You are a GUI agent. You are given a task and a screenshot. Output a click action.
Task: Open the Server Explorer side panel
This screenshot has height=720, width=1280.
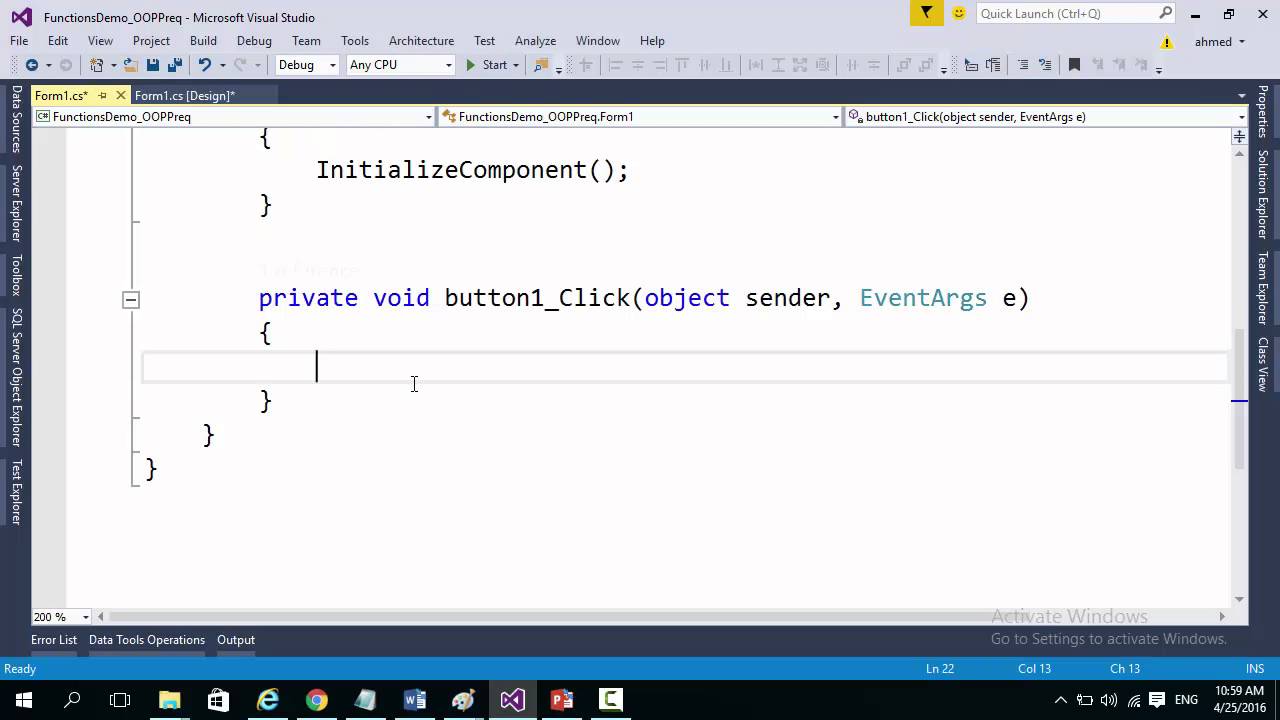(x=16, y=204)
